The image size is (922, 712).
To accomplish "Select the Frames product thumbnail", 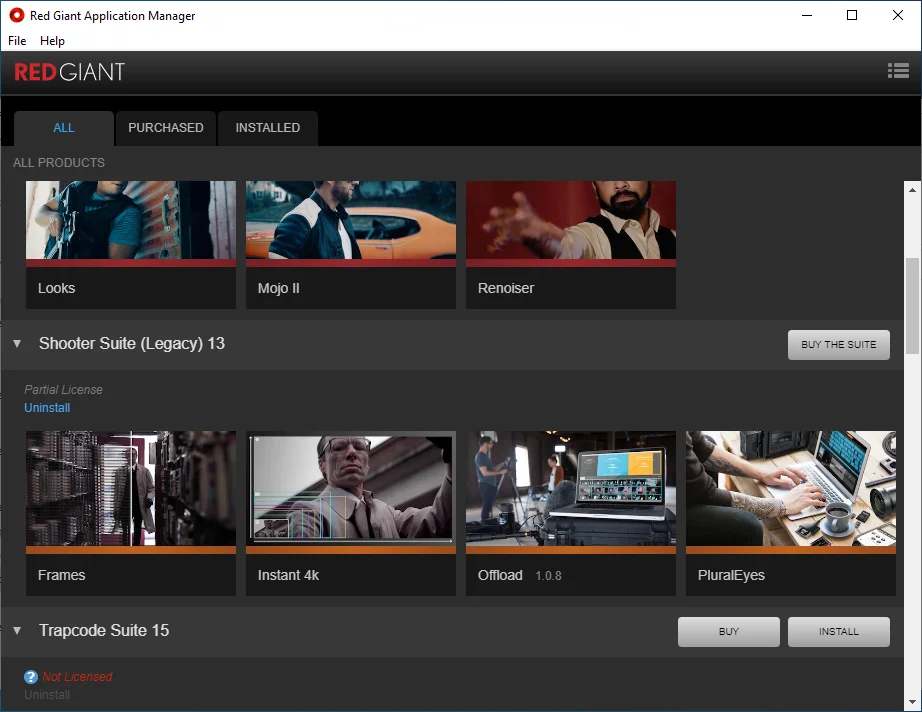I will tap(131, 489).
